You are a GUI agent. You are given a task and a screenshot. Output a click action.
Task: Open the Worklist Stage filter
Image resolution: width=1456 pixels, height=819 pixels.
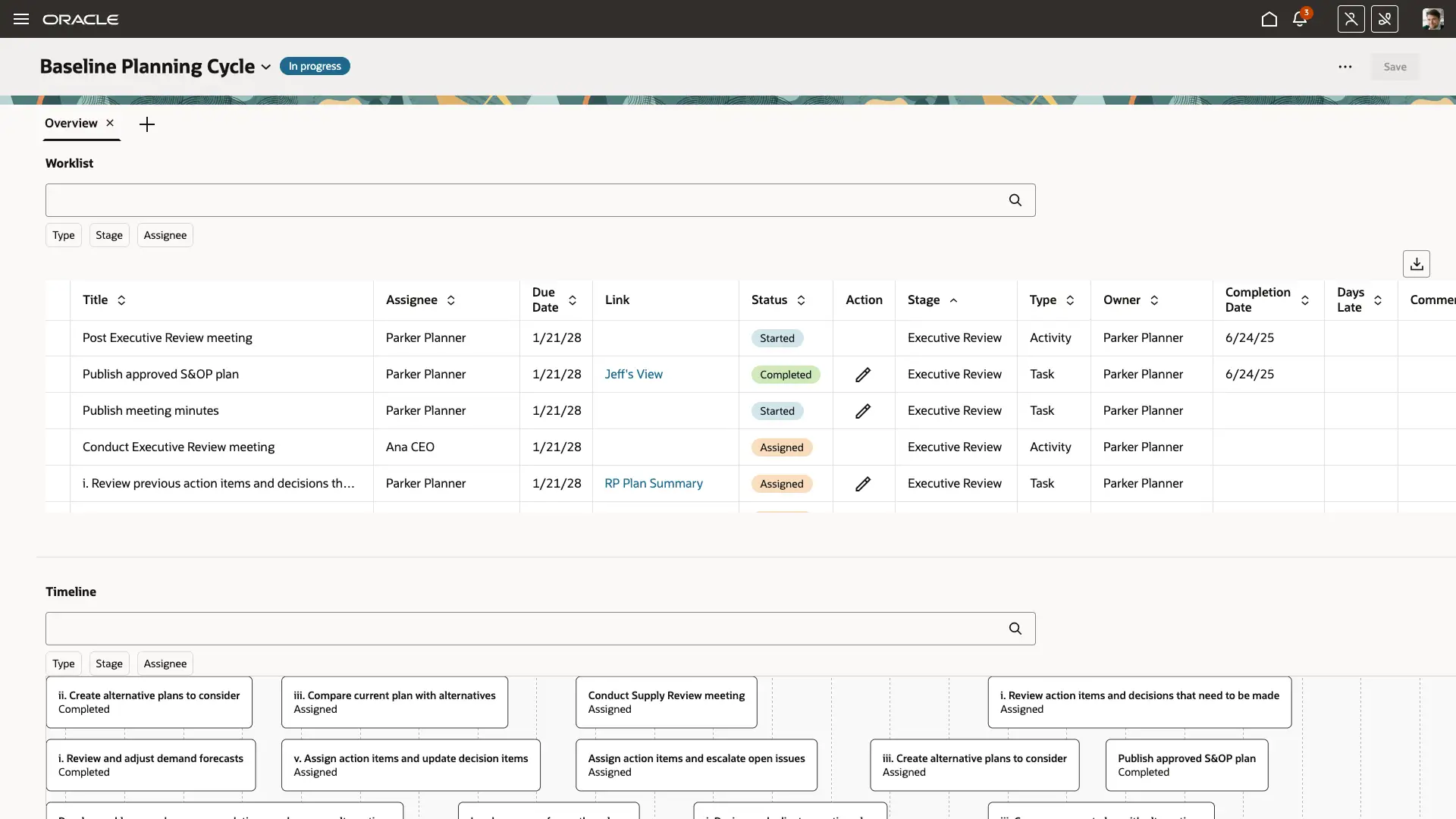(109, 235)
